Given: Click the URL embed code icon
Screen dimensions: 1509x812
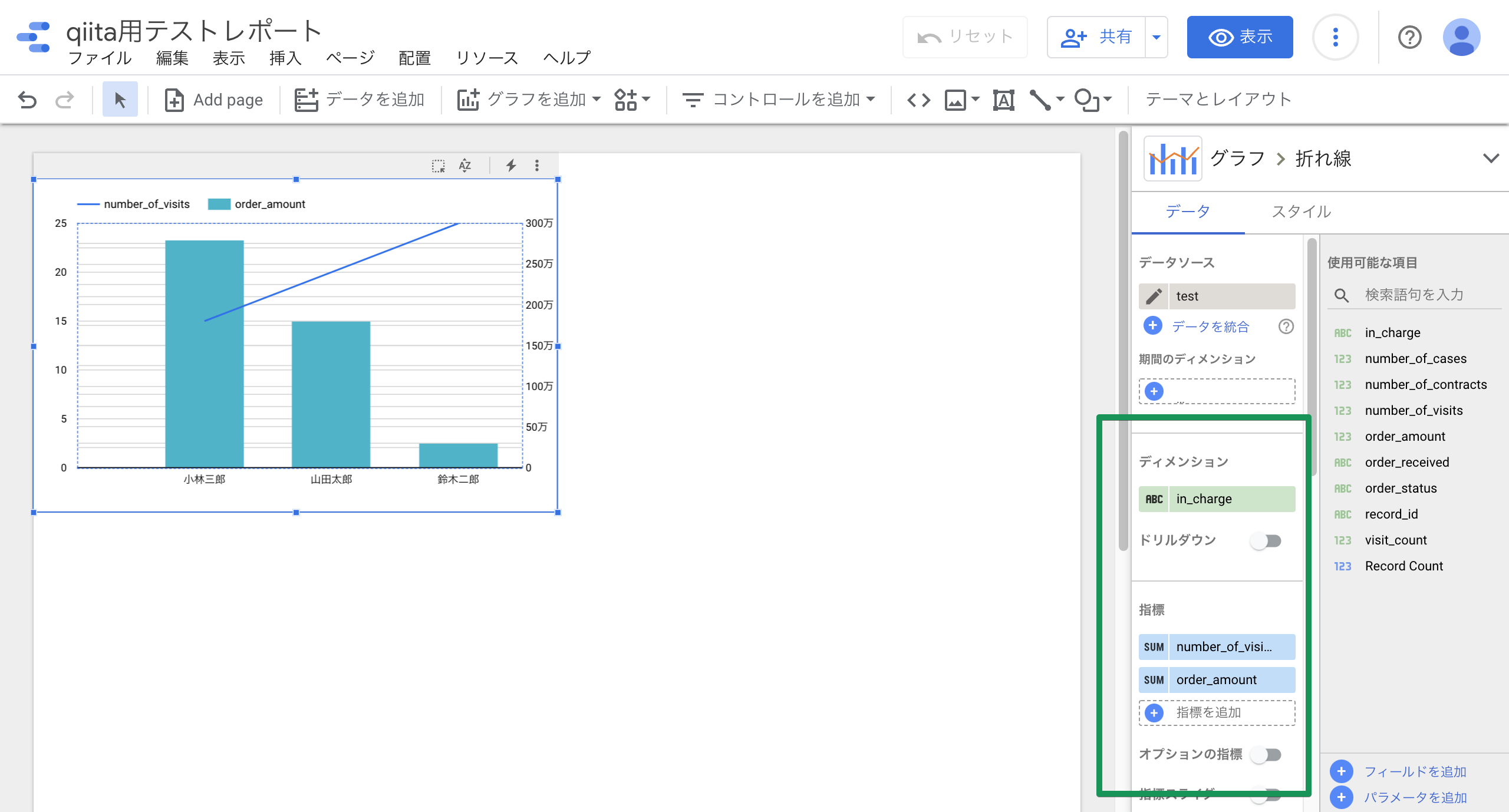Looking at the screenshot, I should (918, 100).
